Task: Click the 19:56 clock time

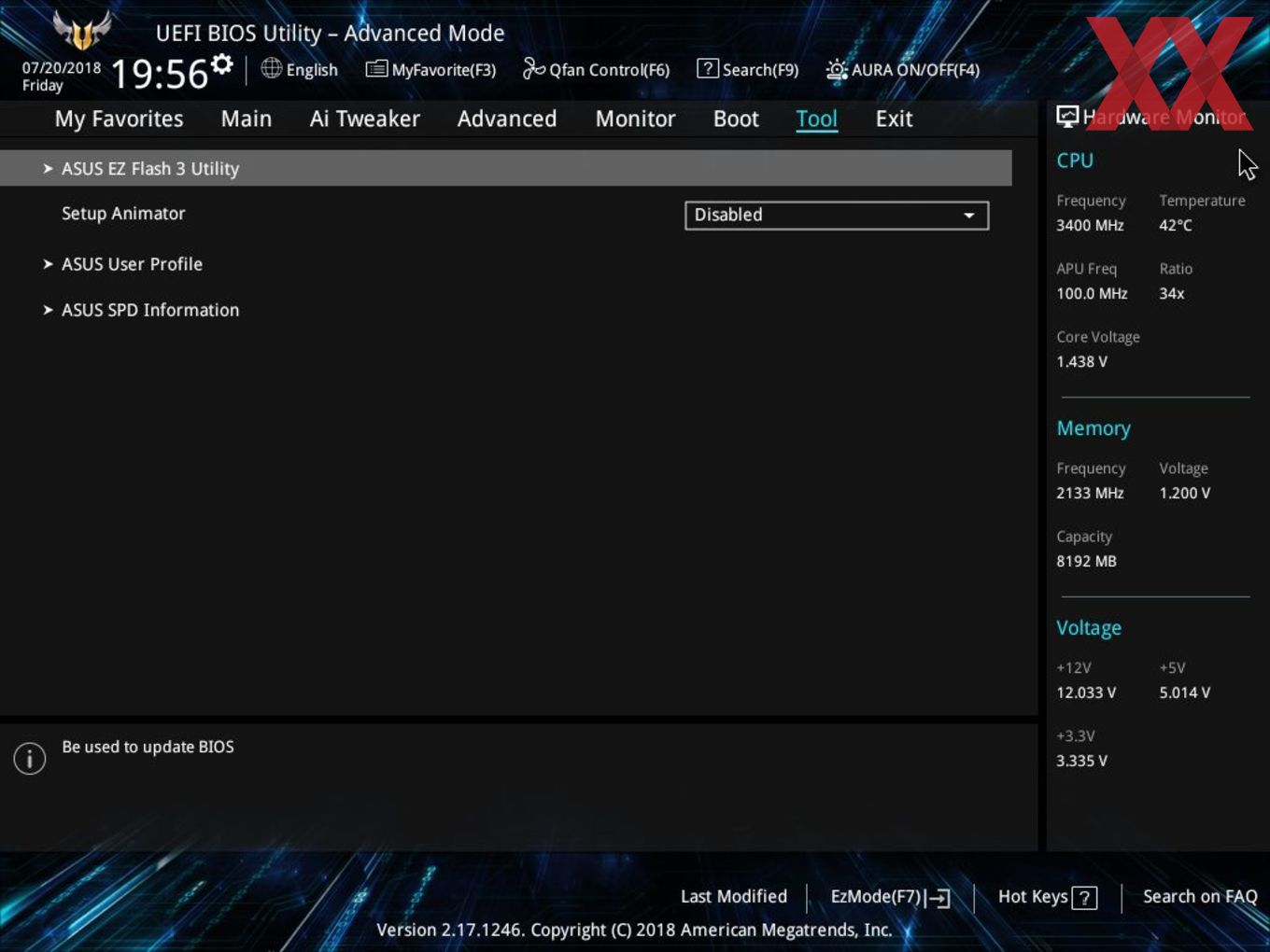Action: point(160,74)
